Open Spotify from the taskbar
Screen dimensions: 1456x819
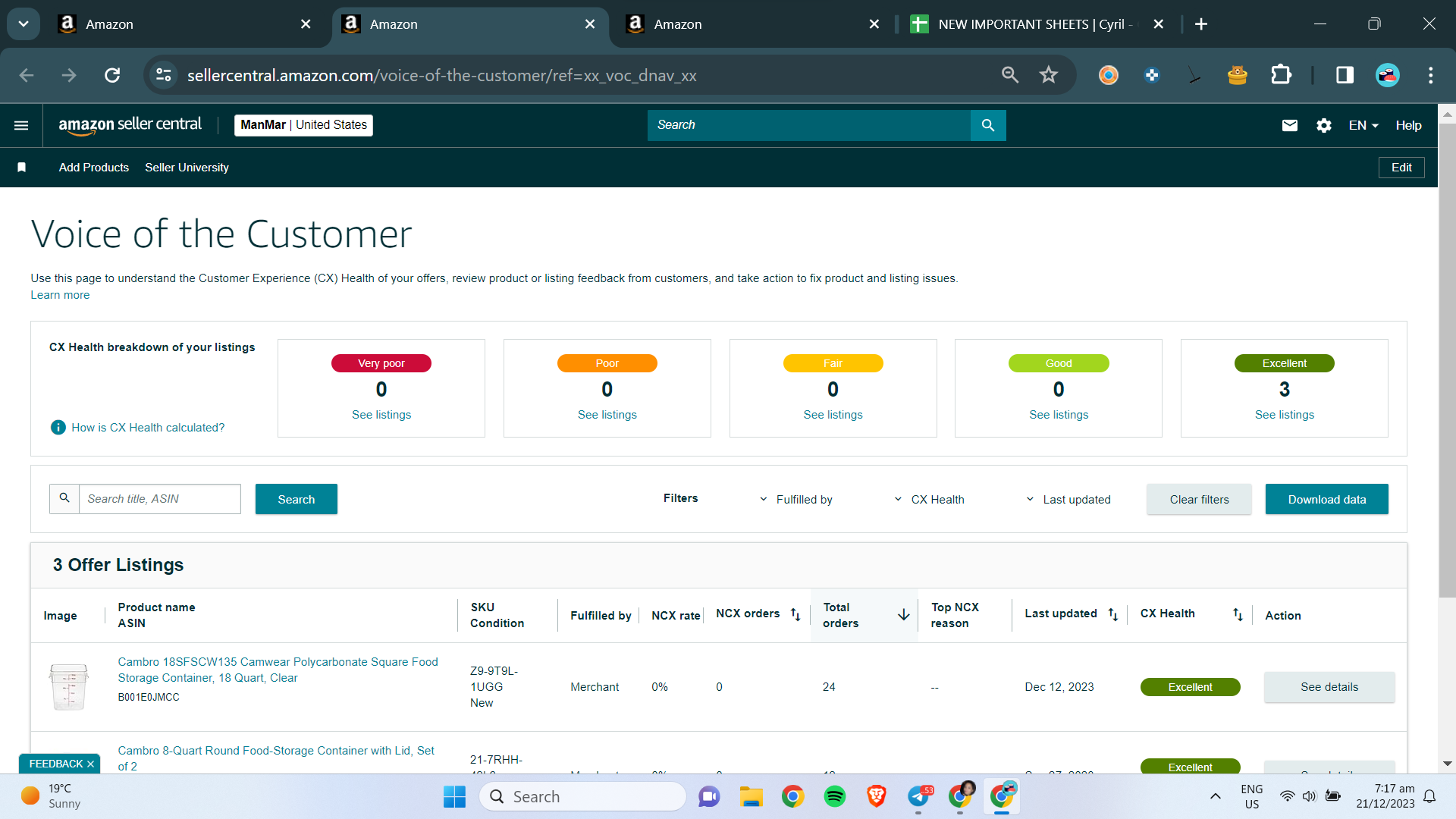(x=835, y=797)
